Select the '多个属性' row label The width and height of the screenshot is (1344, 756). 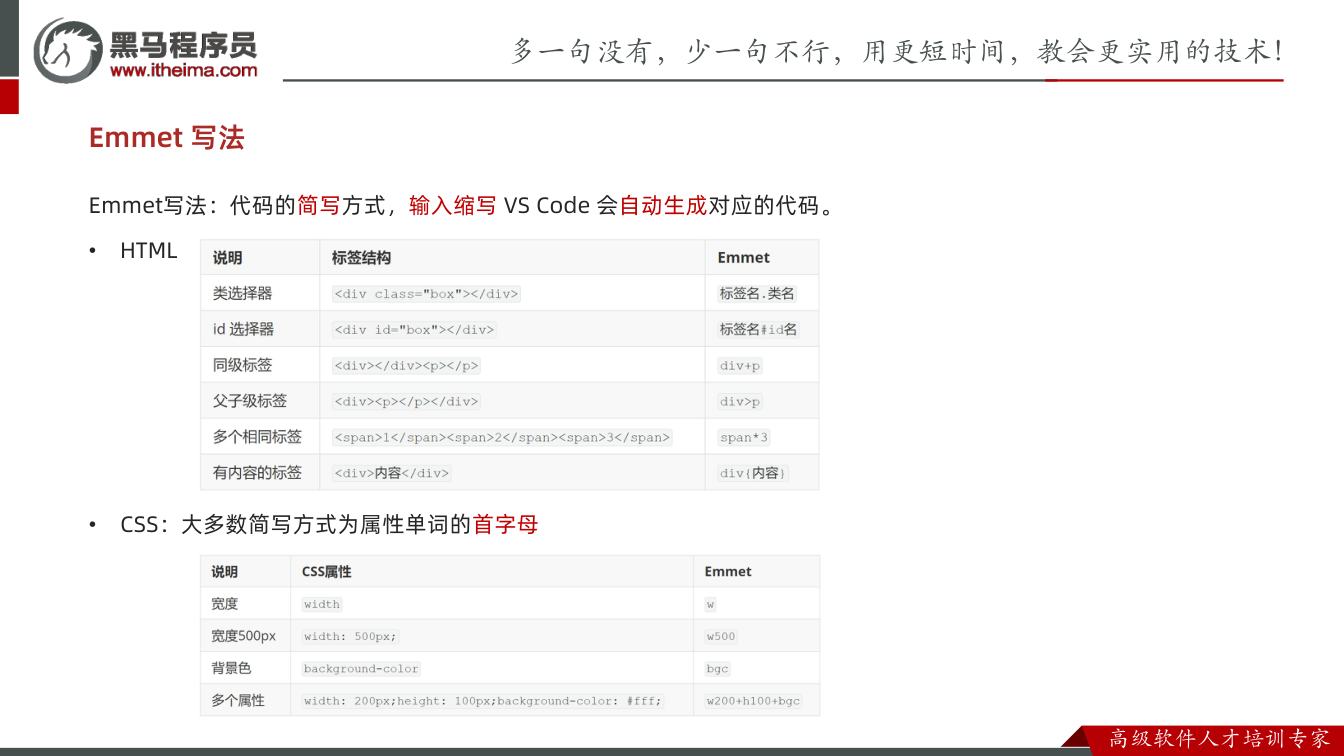(x=238, y=701)
